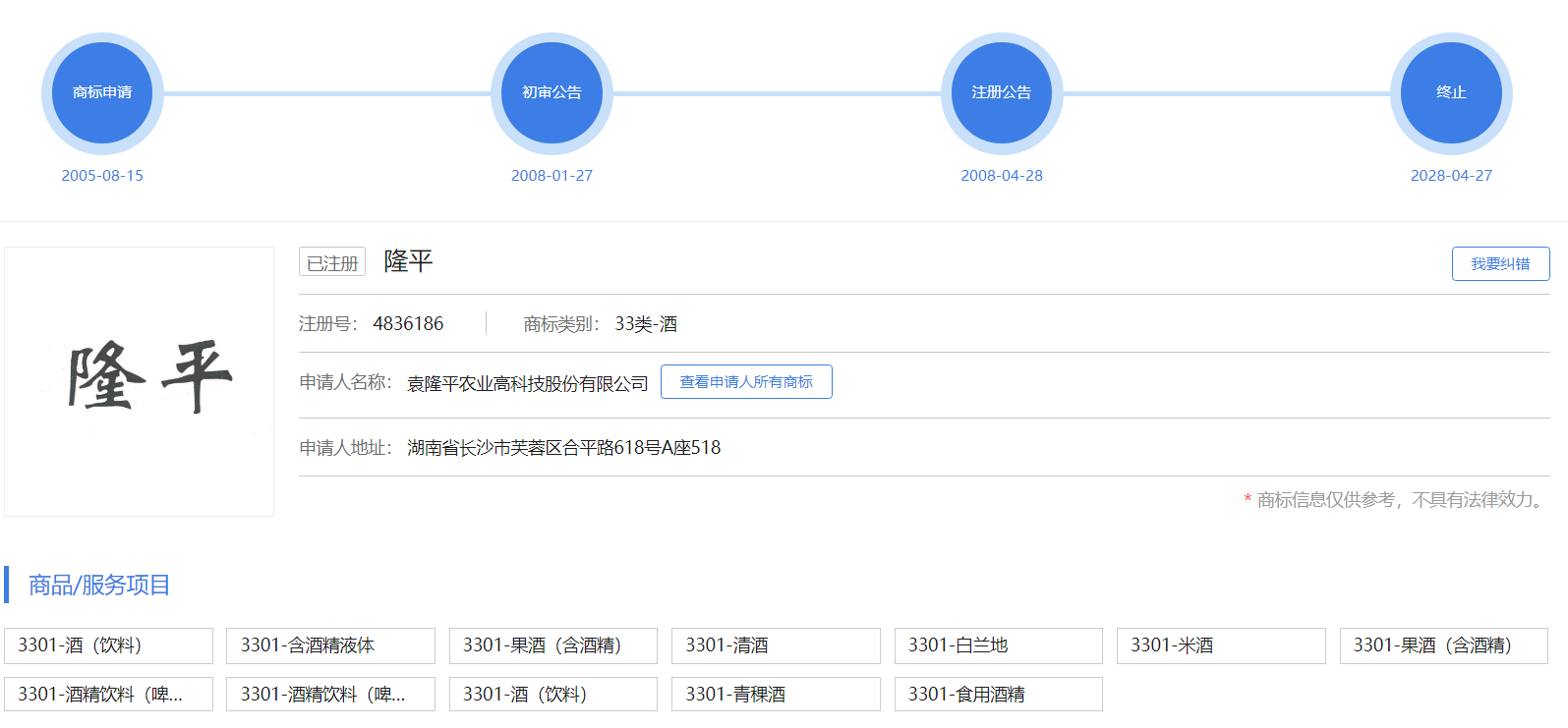1568x728 pixels.
Task: Click the date 2008-04-28
Action: click(x=1002, y=176)
